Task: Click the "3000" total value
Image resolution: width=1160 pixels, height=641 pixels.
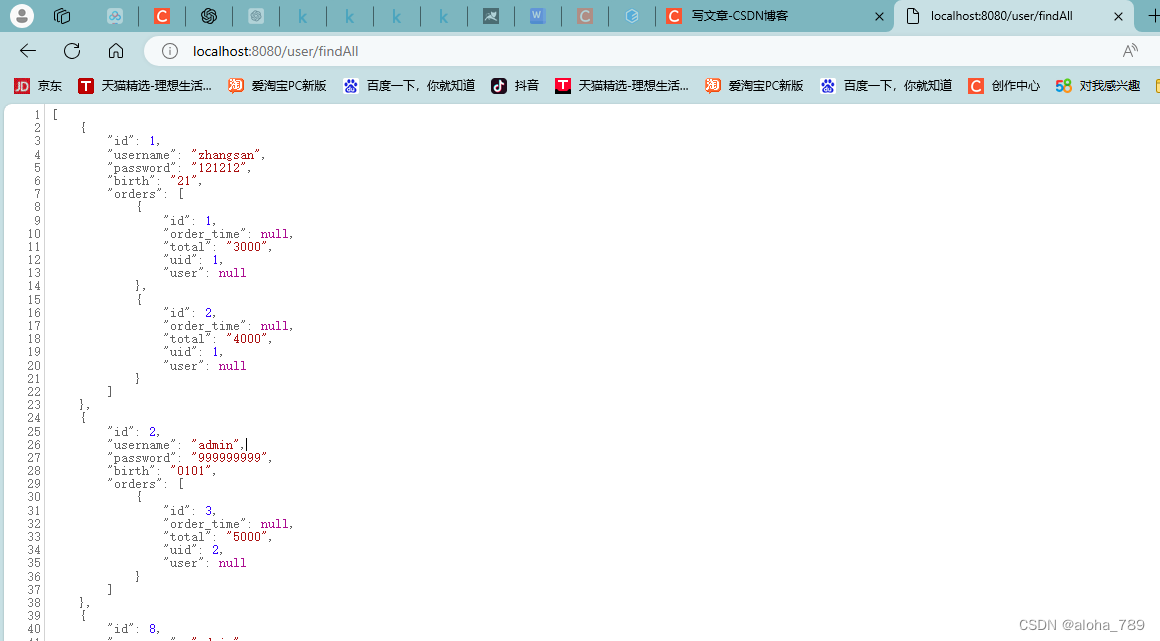Action: (x=247, y=247)
